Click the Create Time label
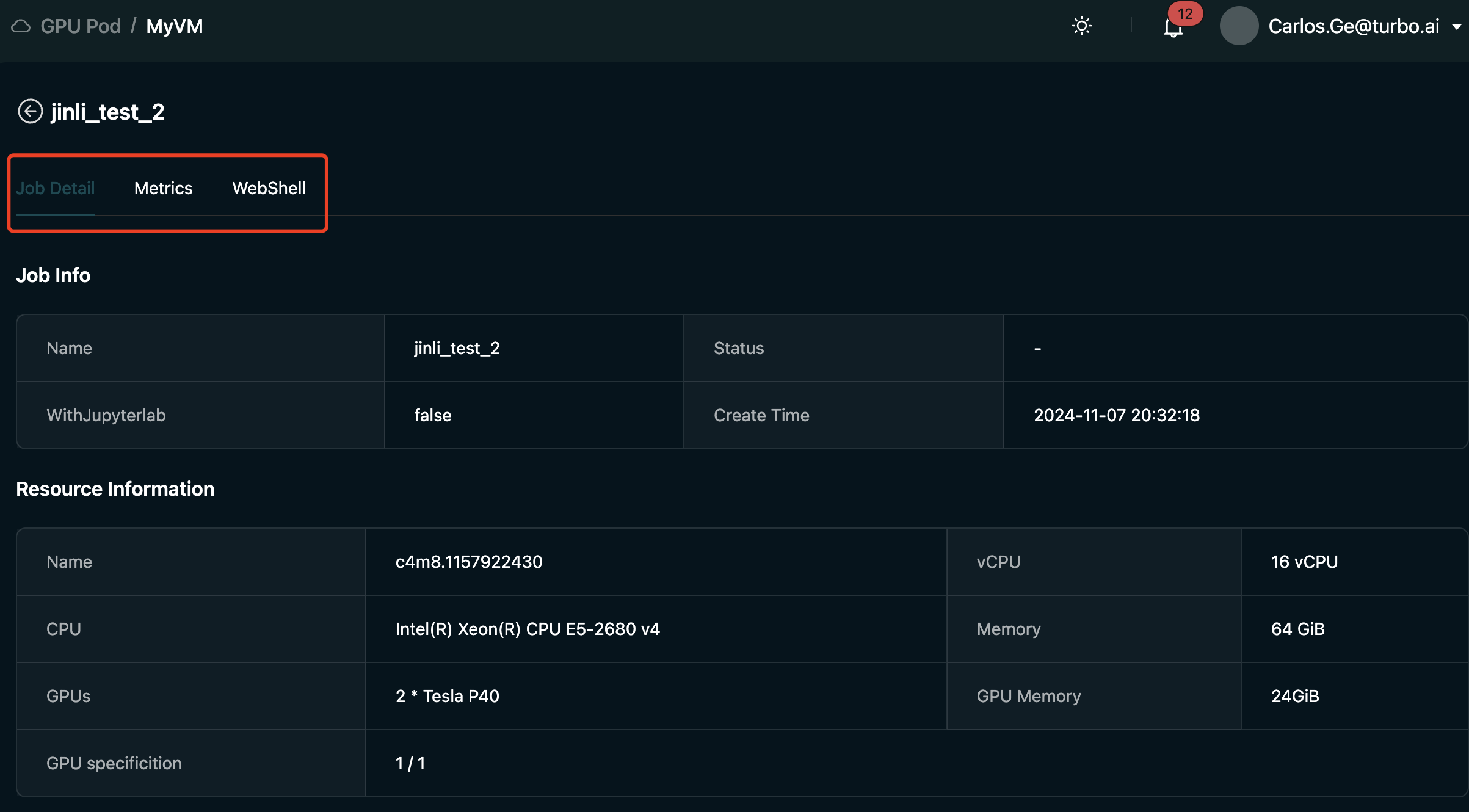1469x812 pixels. (761, 415)
